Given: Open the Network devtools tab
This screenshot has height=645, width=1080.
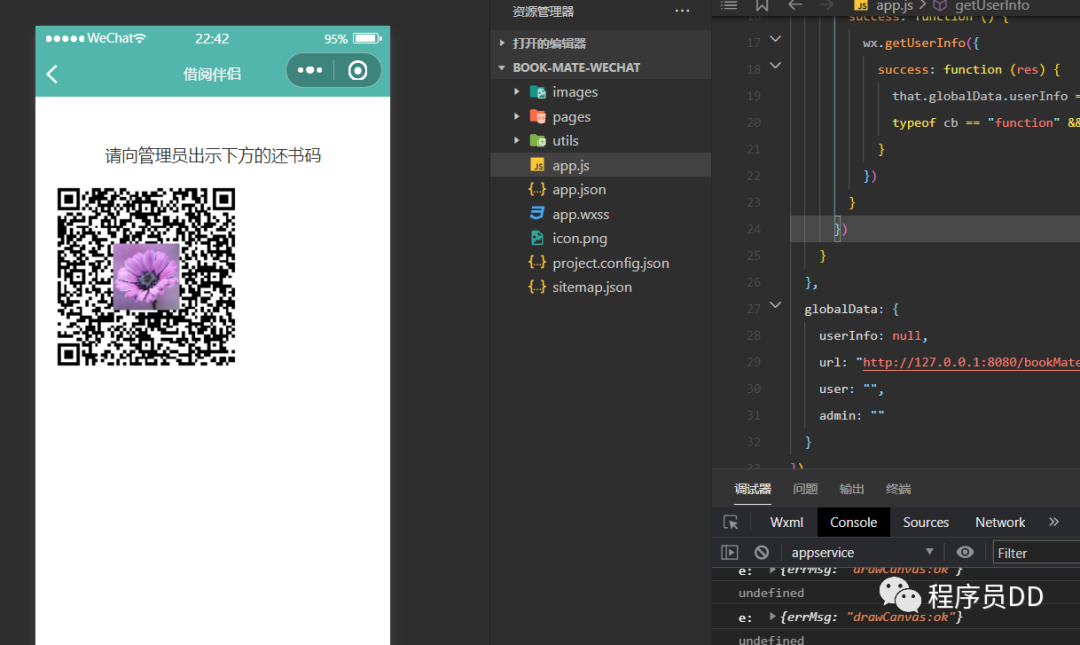Looking at the screenshot, I should (x=1000, y=522).
